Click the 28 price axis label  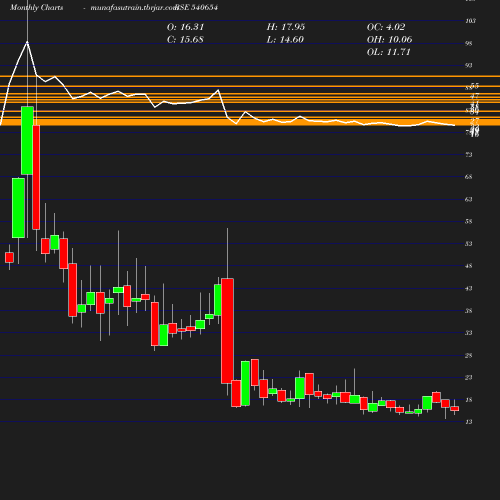click(469, 355)
